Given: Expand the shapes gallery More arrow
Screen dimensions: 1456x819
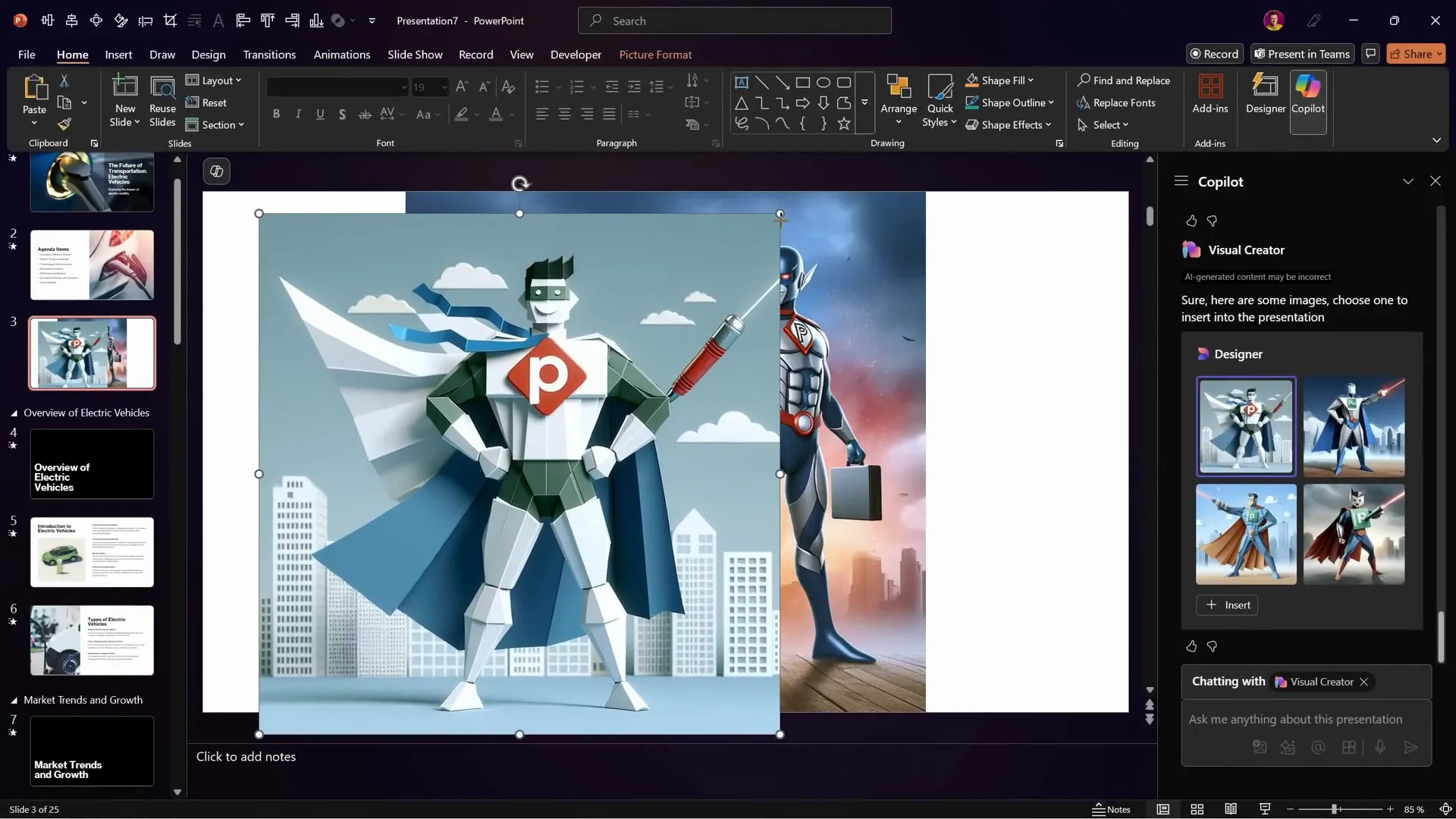Looking at the screenshot, I should coord(864,102).
